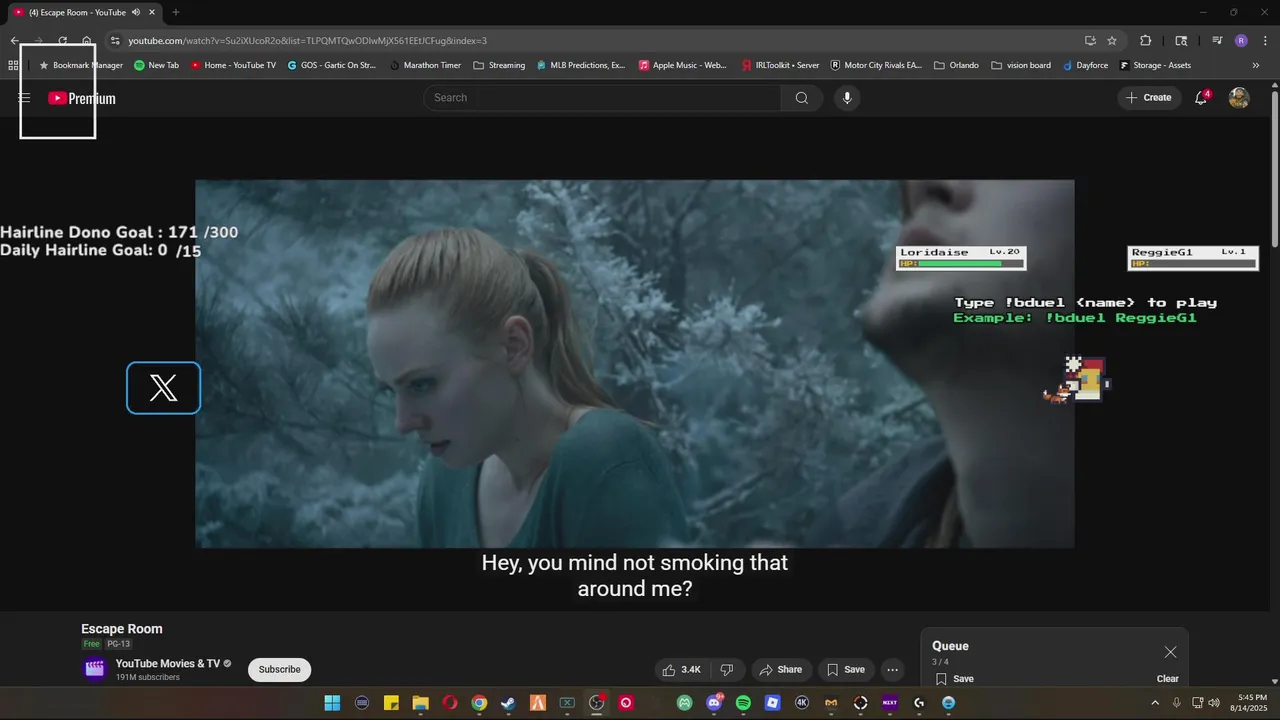
Task: Reload the page in Chrome
Action: click(62, 41)
